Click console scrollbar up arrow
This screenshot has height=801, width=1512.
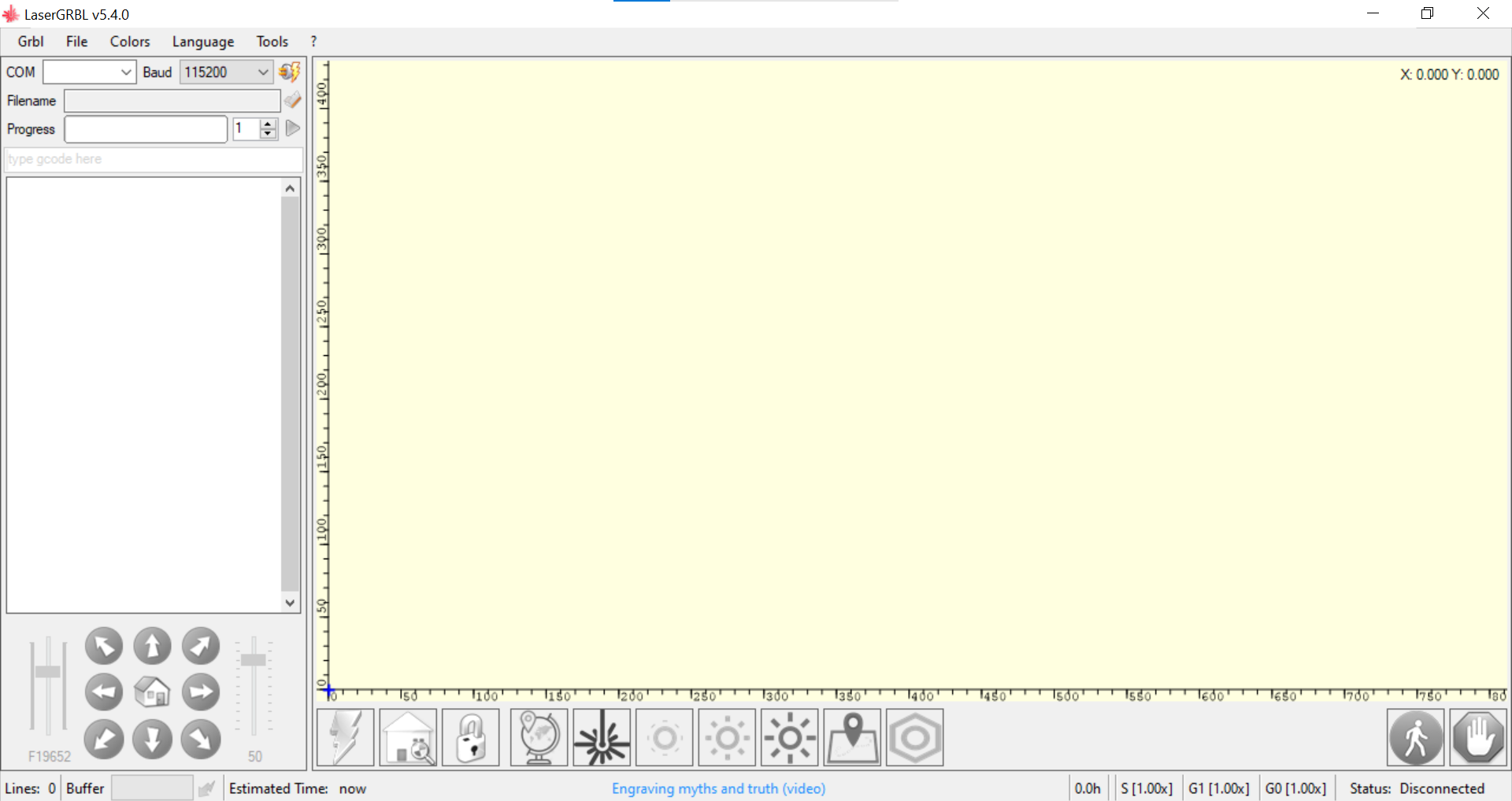tap(290, 188)
